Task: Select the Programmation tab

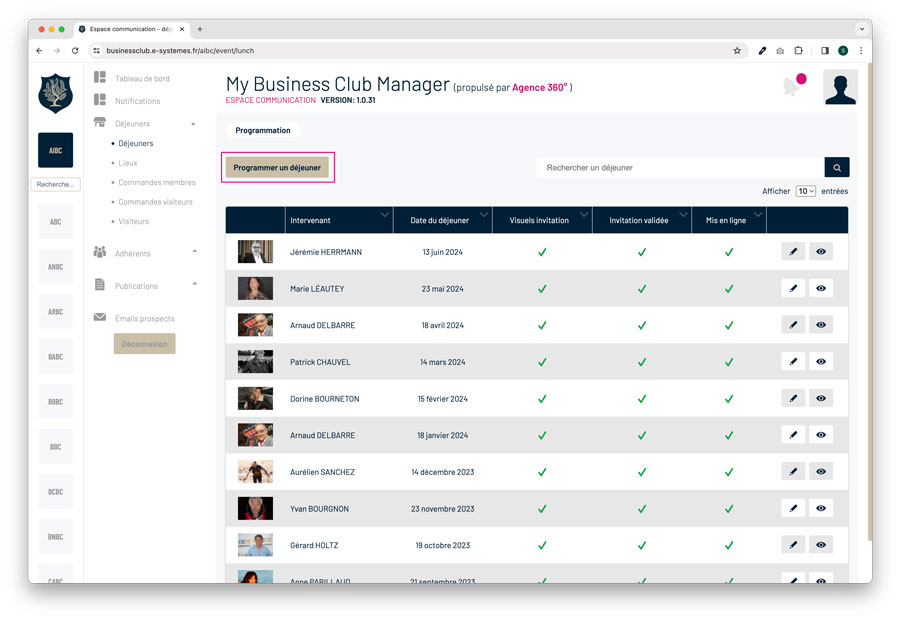Action: point(262,130)
